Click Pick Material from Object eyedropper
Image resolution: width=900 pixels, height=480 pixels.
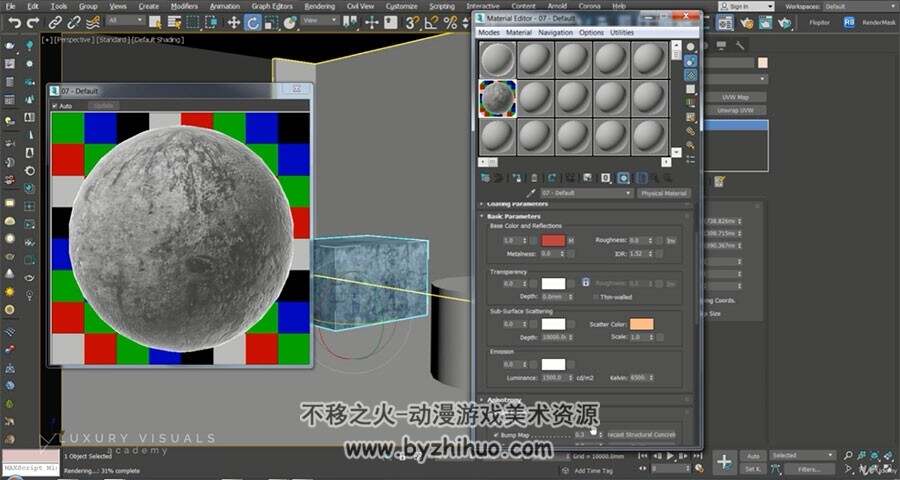[x=532, y=193]
